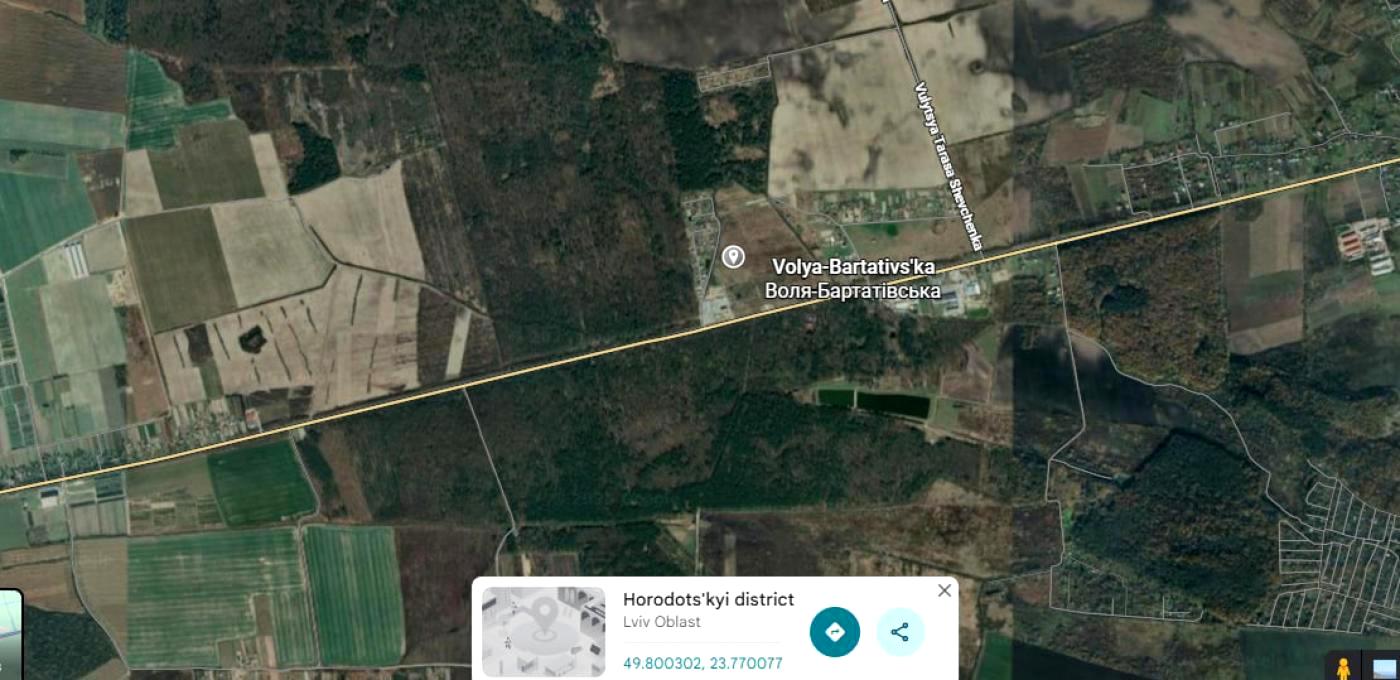Open Horodots'kyi district title

[708, 599]
